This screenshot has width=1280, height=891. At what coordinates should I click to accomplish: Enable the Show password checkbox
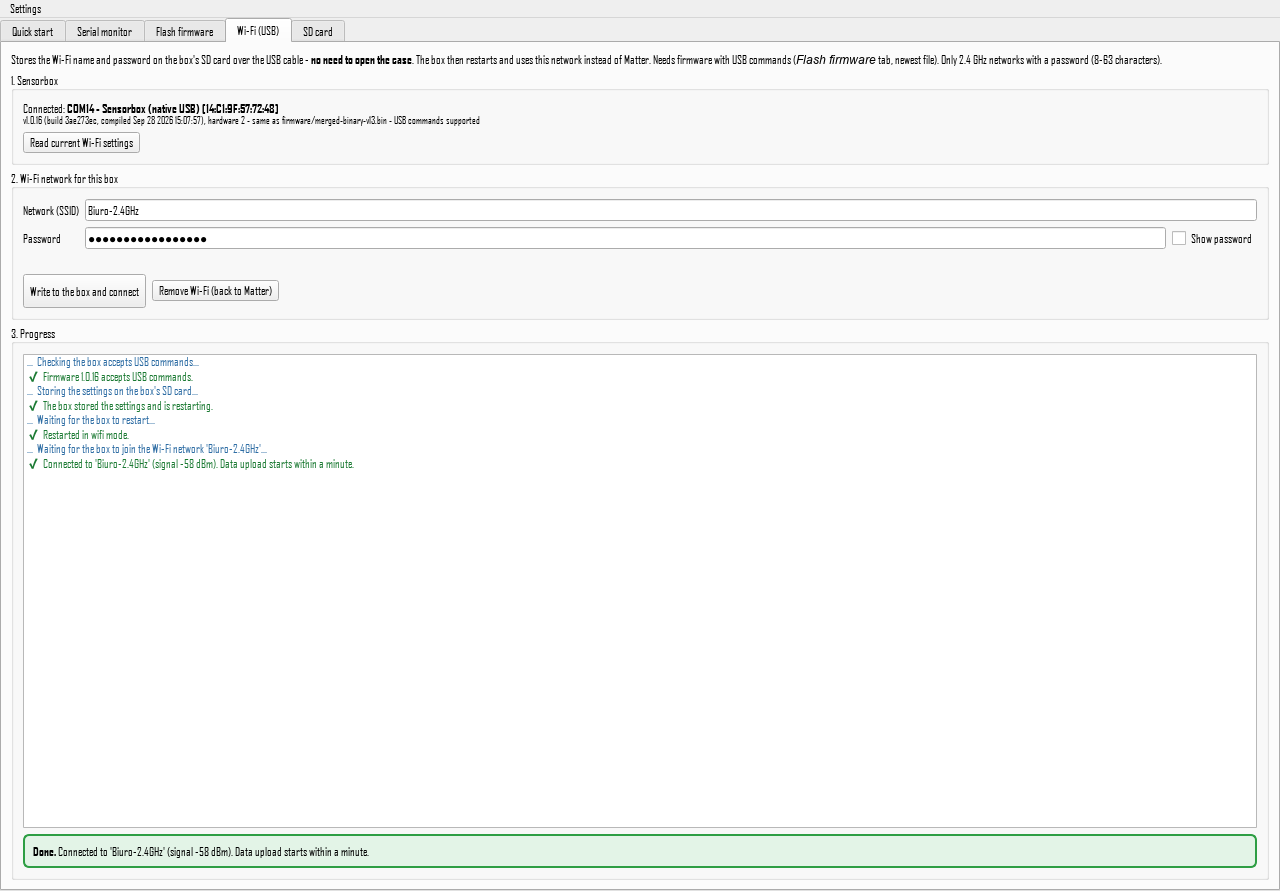click(x=1179, y=238)
